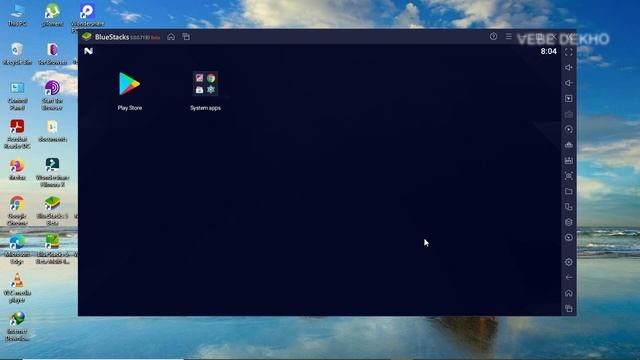Screen dimensions: 640x360
Task: Select the VLC media player desktop icon
Action: click(x=17, y=287)
